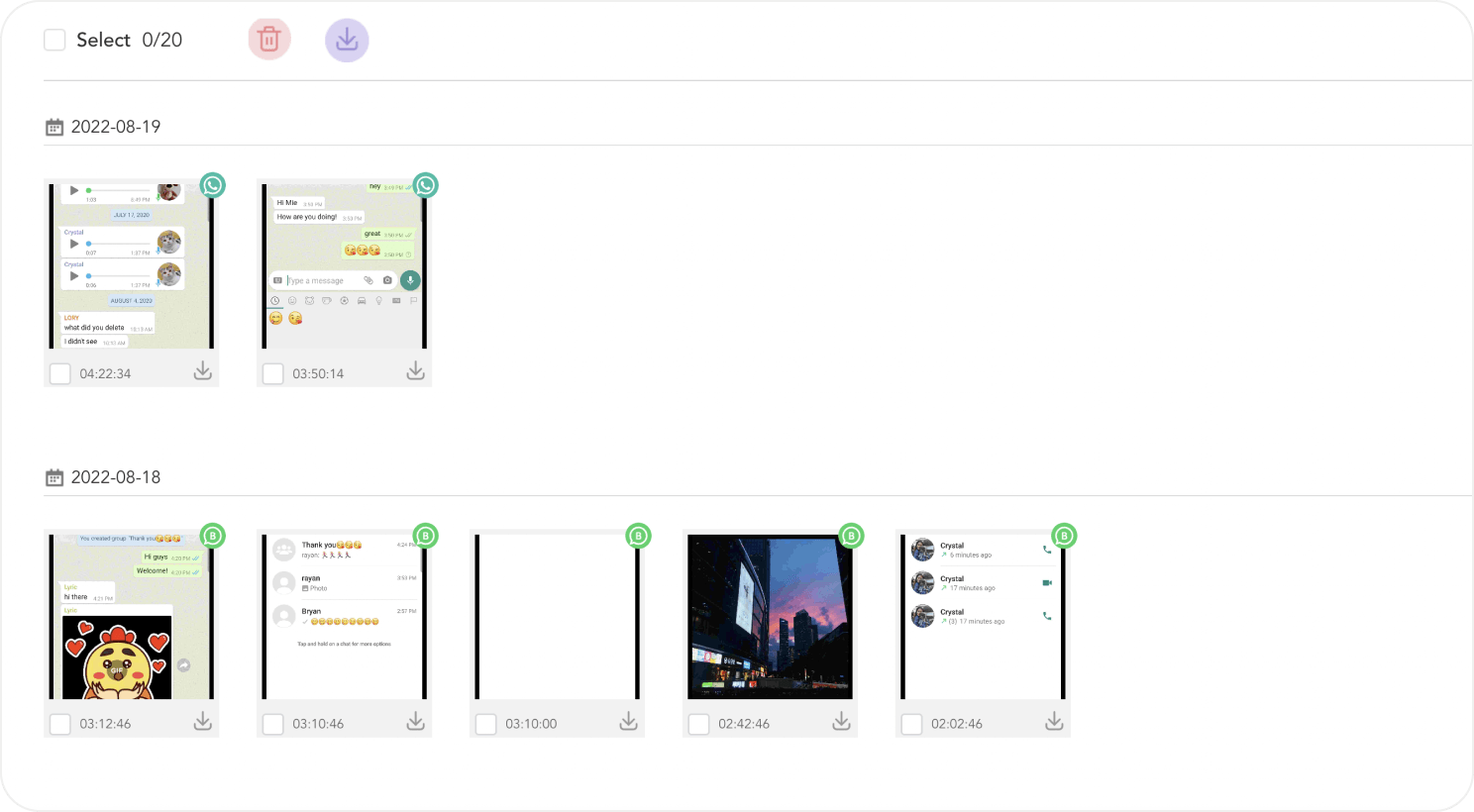Screen dimensions: 1474x812
Task: Click the 2022-08-19 date heading
Action: click(116, 127)
